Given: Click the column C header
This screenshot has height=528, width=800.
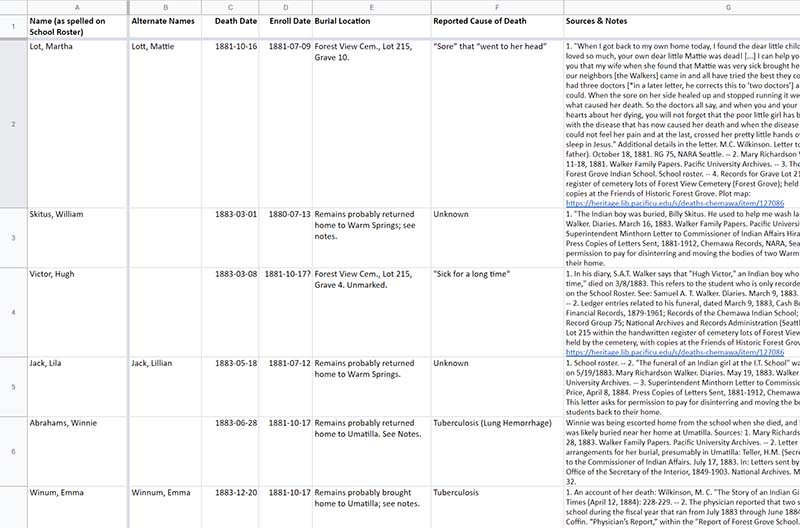Looking at the screenshot, I should tap(230, 7).
